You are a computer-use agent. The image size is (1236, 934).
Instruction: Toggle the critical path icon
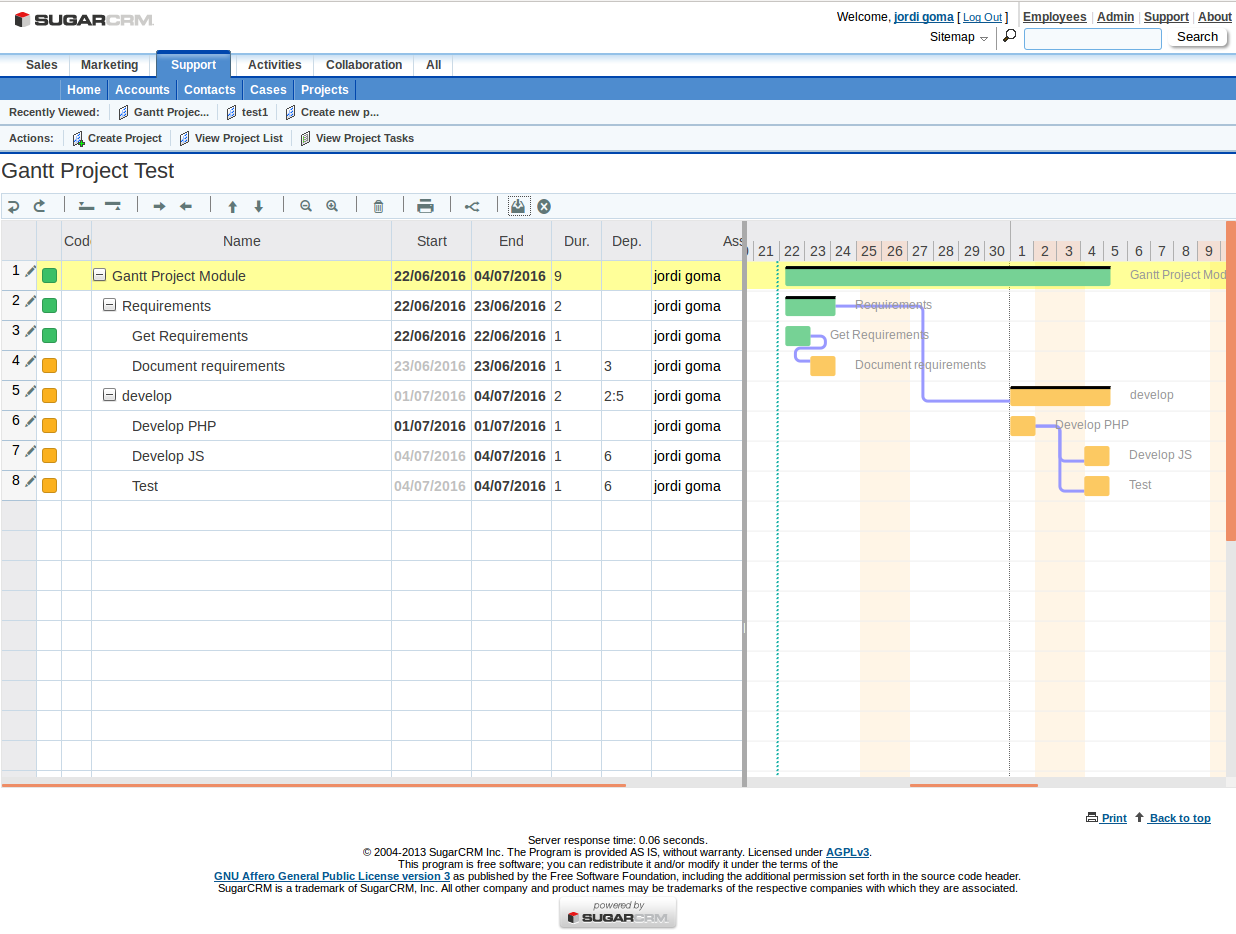472,206
